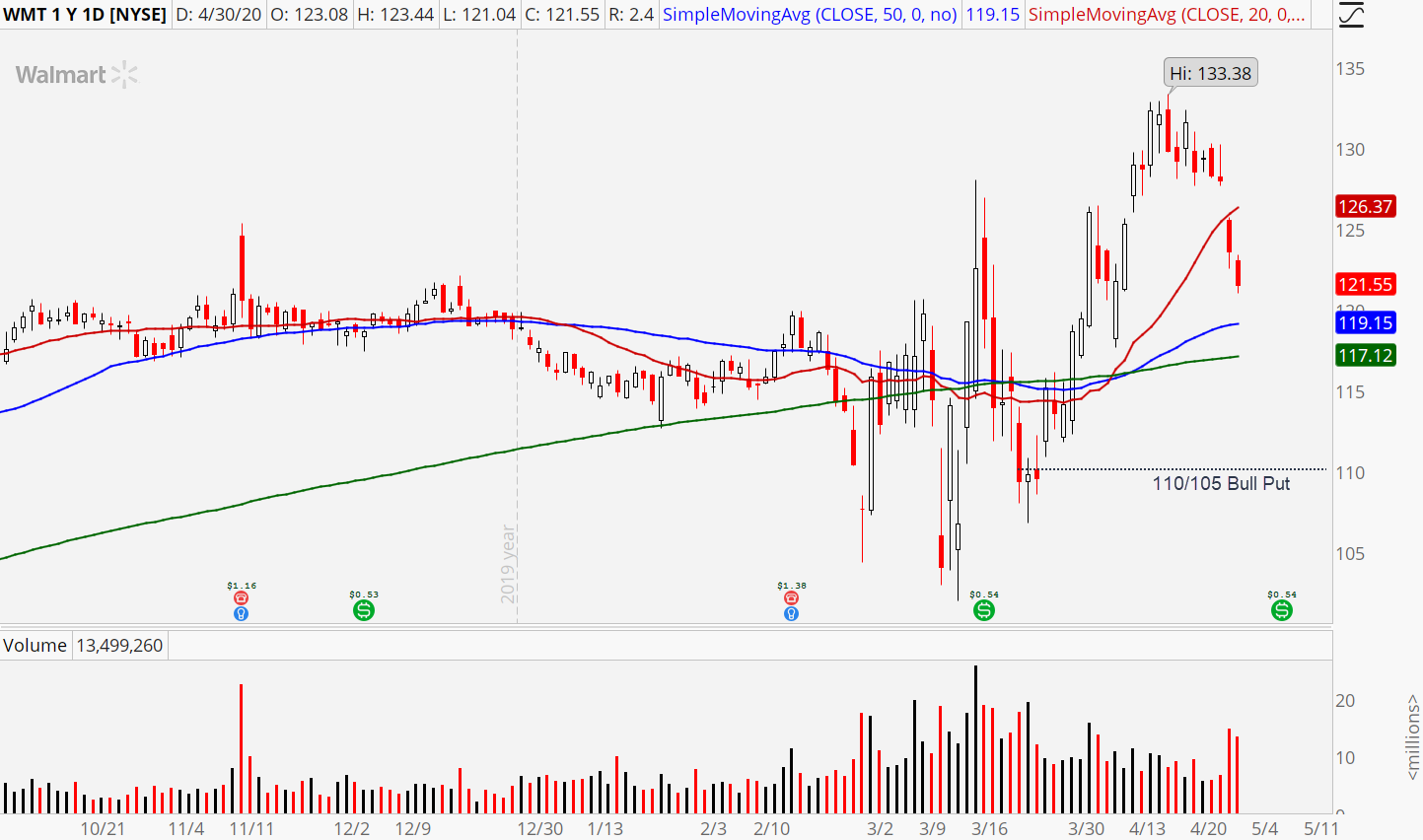The width and height of the screenshot is (1423, 840).
Task: Click the 5/4 date on the time axis
Action: [x=1265, y=828]
